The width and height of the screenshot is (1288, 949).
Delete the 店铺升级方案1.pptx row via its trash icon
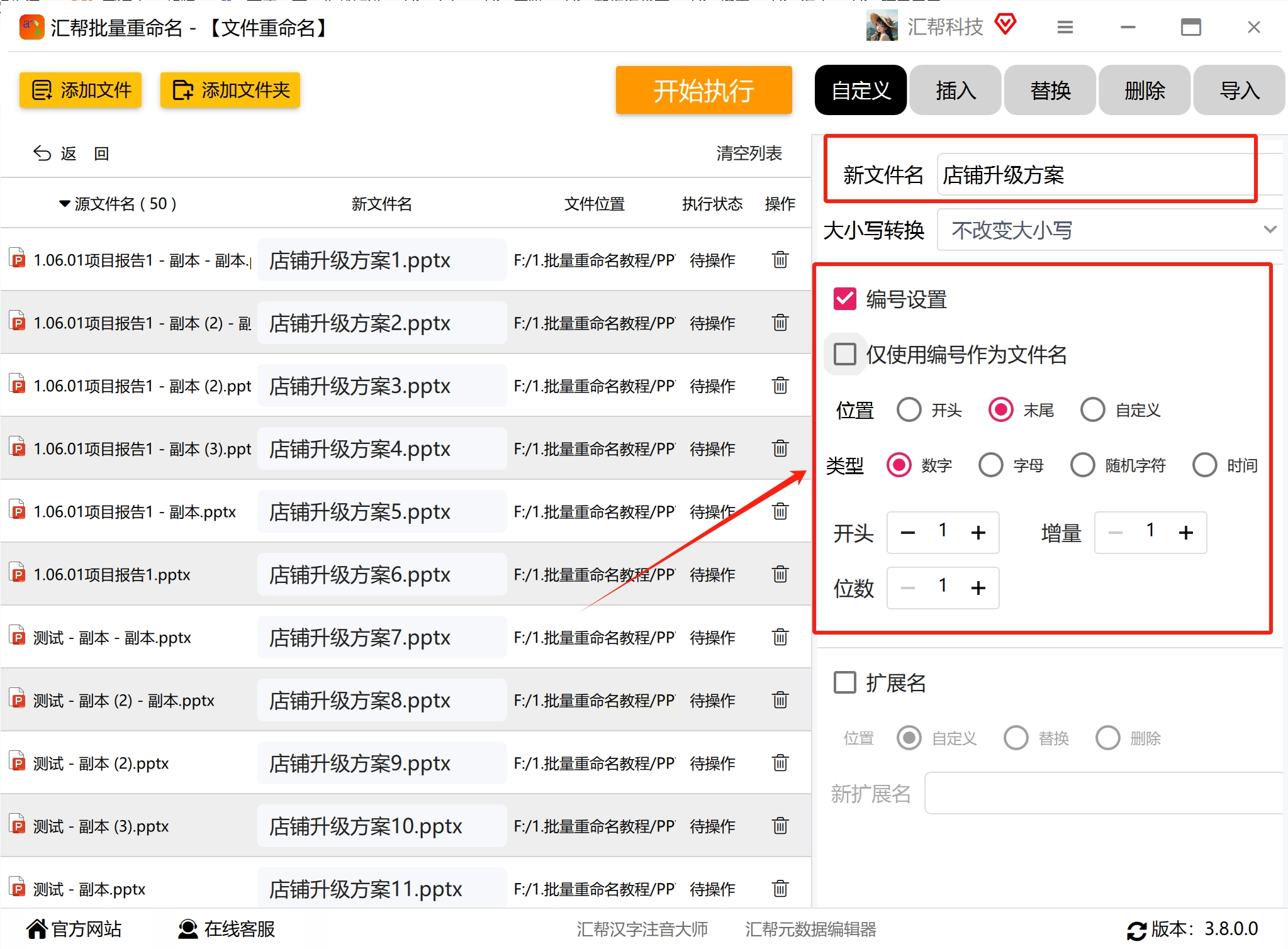pos(780,260)
